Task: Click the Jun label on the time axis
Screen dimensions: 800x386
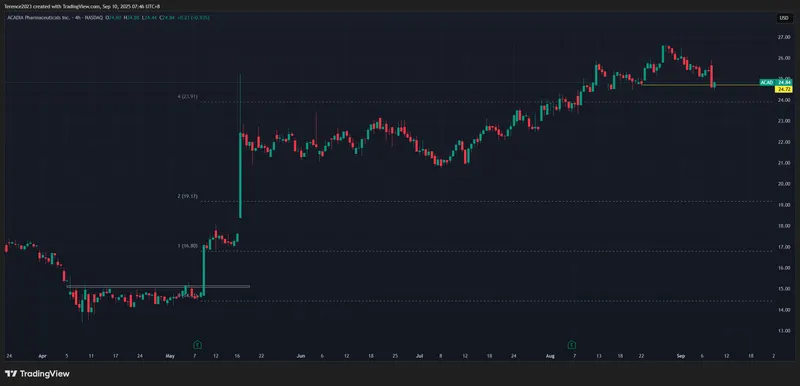Action: pyautogui.click(x=301, y=355)
